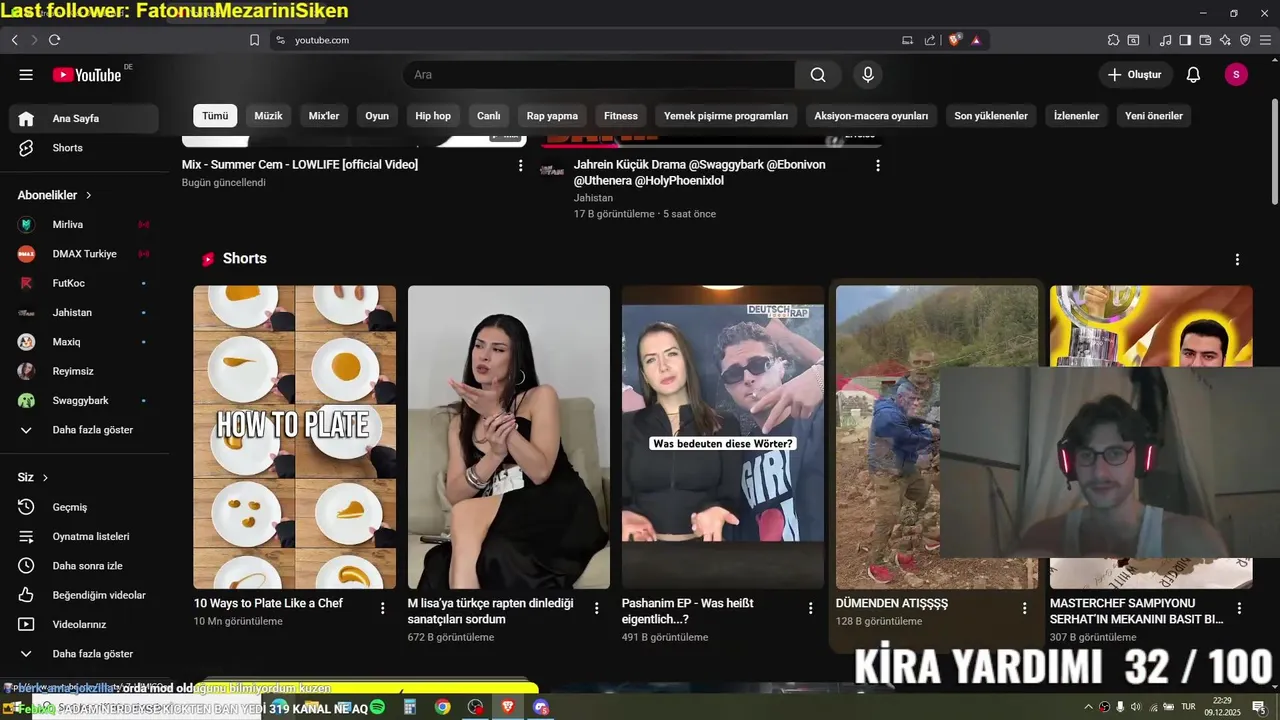Screen dimensions: 1280x720
Task: Expand the Abonelikler section chevron
Action: tap(88, 196)
